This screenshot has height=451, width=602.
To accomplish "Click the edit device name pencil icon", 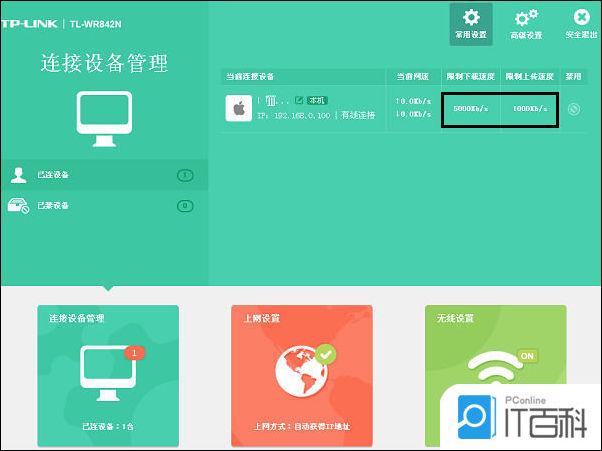I will pos(298,101).
